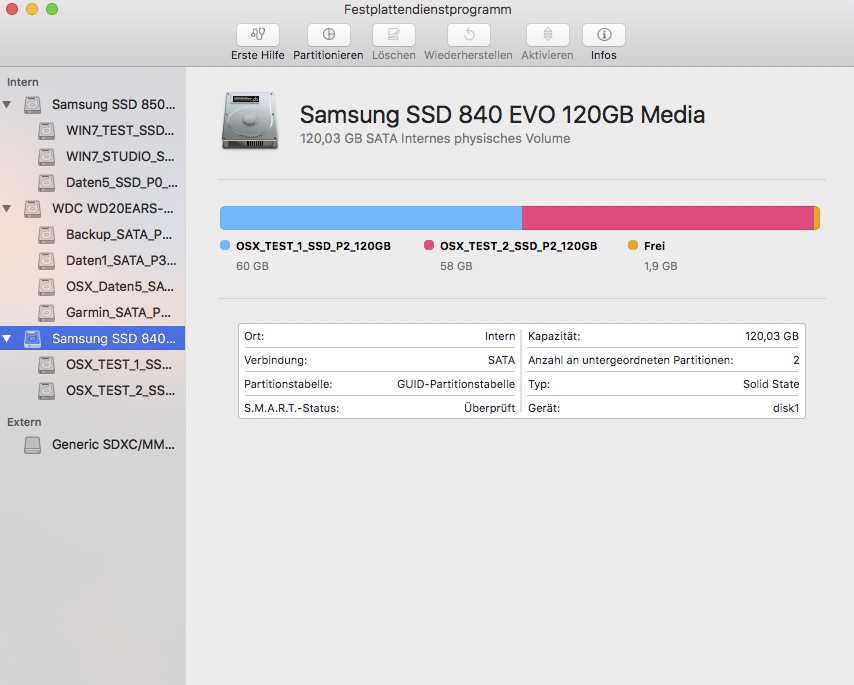854x685 pixels.
Task: Open the Infos information button
Action: coord(603,35)
